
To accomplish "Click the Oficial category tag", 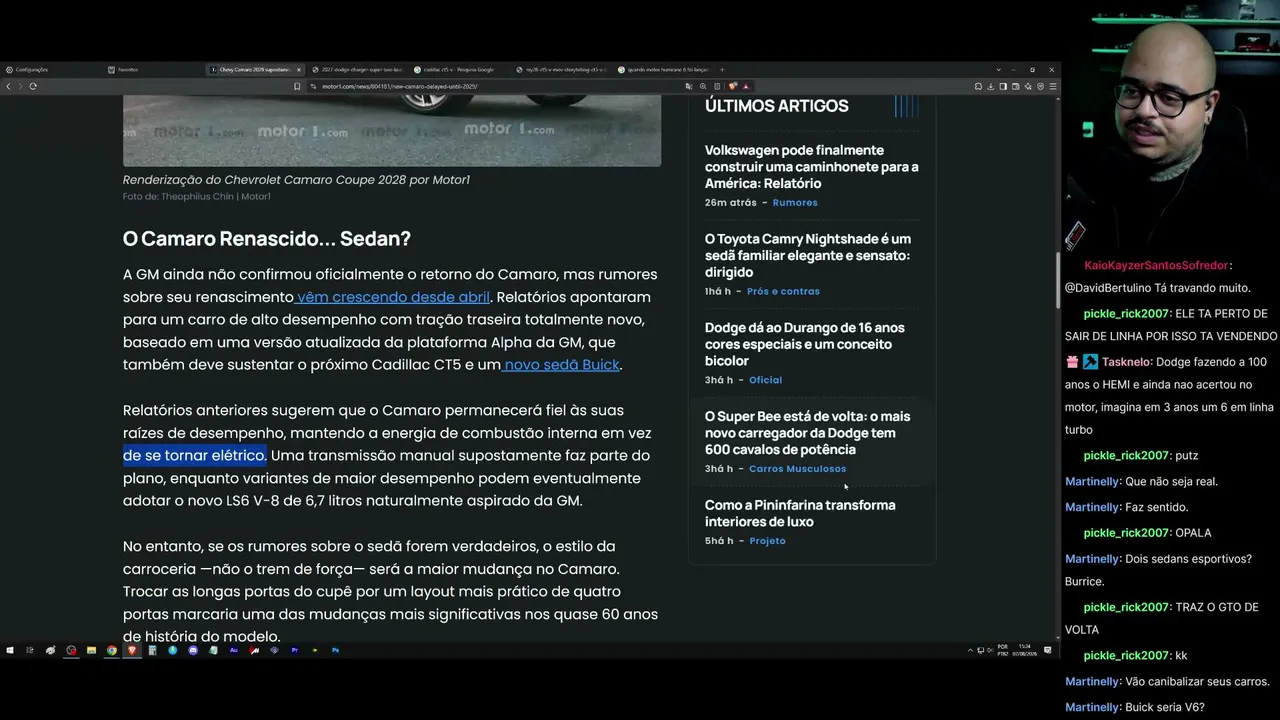I will click(766, 380).
